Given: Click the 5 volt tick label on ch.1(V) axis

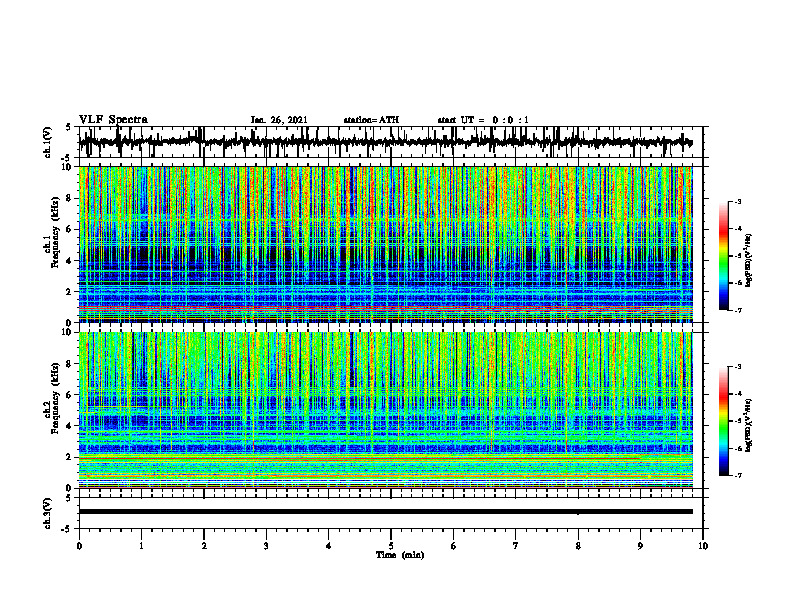Looking at the screenshot, I should [68, 127].
